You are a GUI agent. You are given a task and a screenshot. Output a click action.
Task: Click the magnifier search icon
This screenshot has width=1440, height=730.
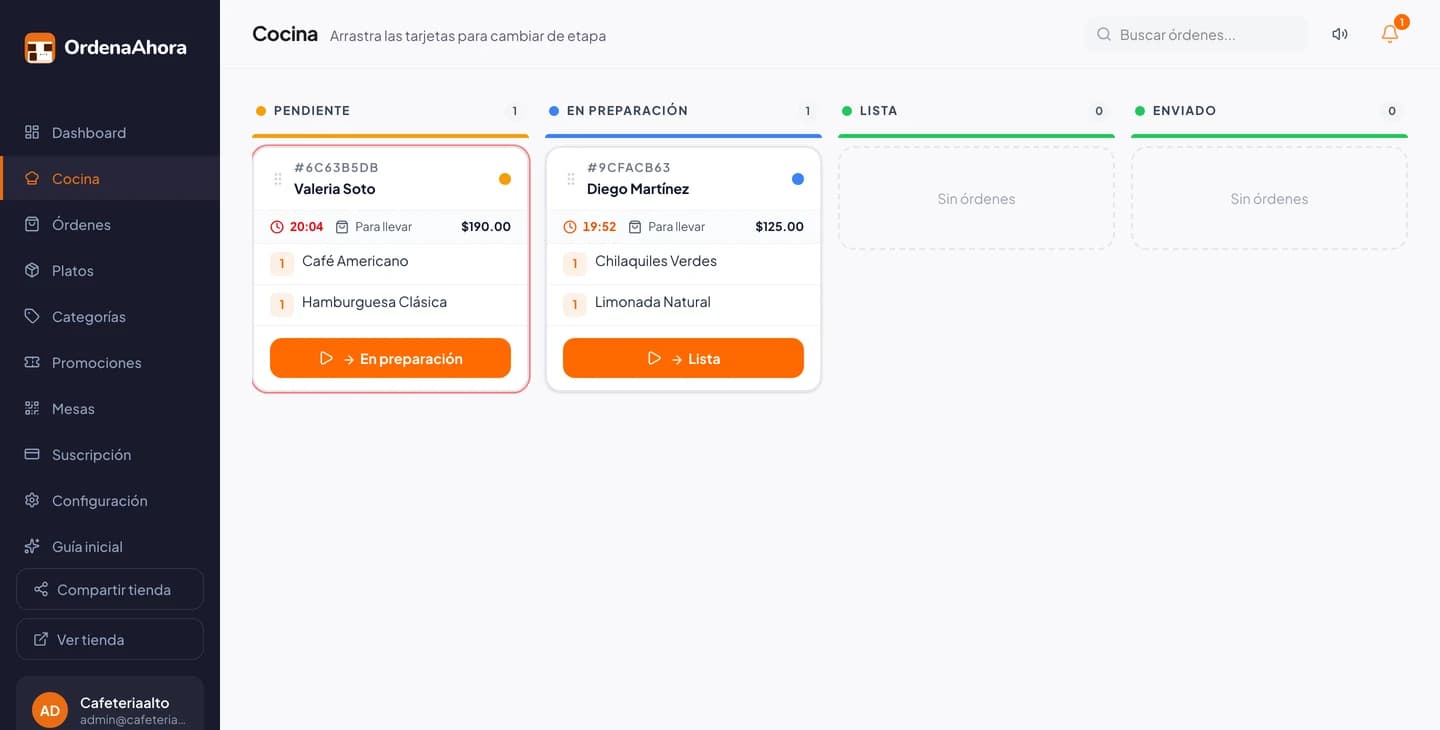click(x=1104, y=34)
